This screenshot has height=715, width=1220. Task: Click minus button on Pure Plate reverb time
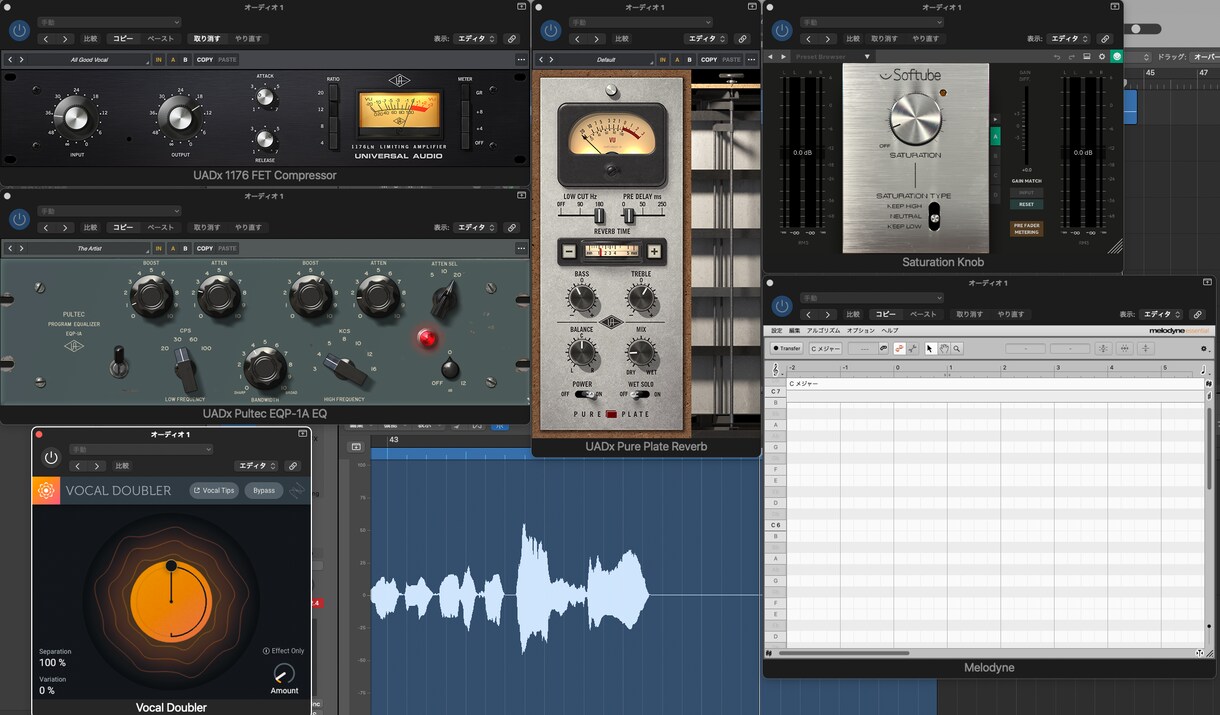pos(569,252)
